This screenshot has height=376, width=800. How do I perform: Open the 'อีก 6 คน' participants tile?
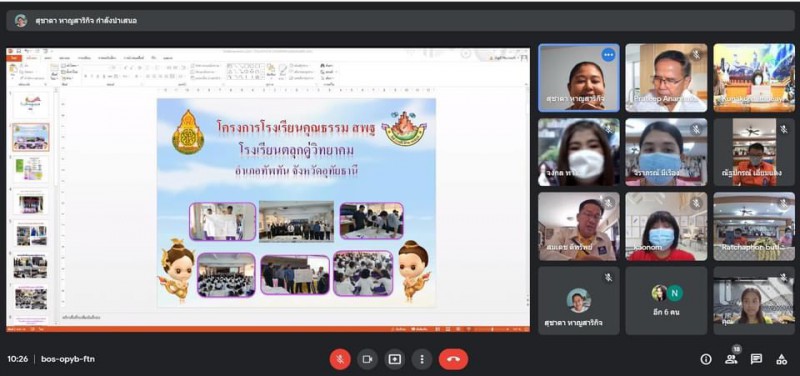pyautogui.click(x=666, y=300)
